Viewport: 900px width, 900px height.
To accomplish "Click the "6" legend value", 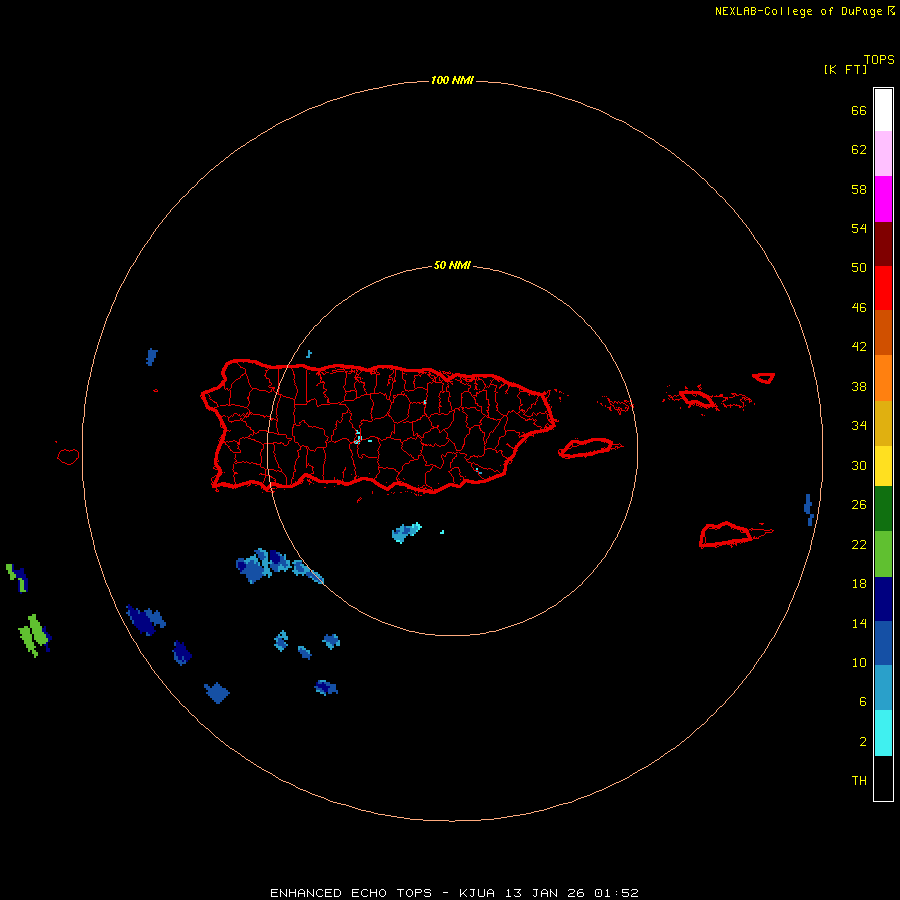I will click(863, 702).
